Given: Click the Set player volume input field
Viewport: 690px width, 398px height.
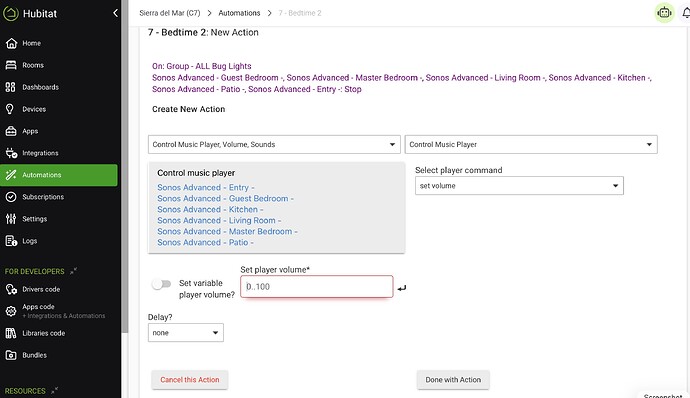Looking at the screenshot, I should click(317, 287).
